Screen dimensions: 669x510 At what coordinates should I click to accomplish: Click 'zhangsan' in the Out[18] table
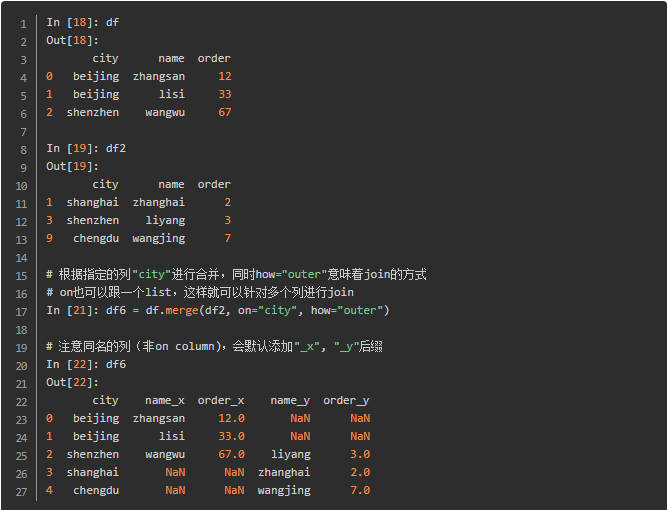click(x=159, y=76)
